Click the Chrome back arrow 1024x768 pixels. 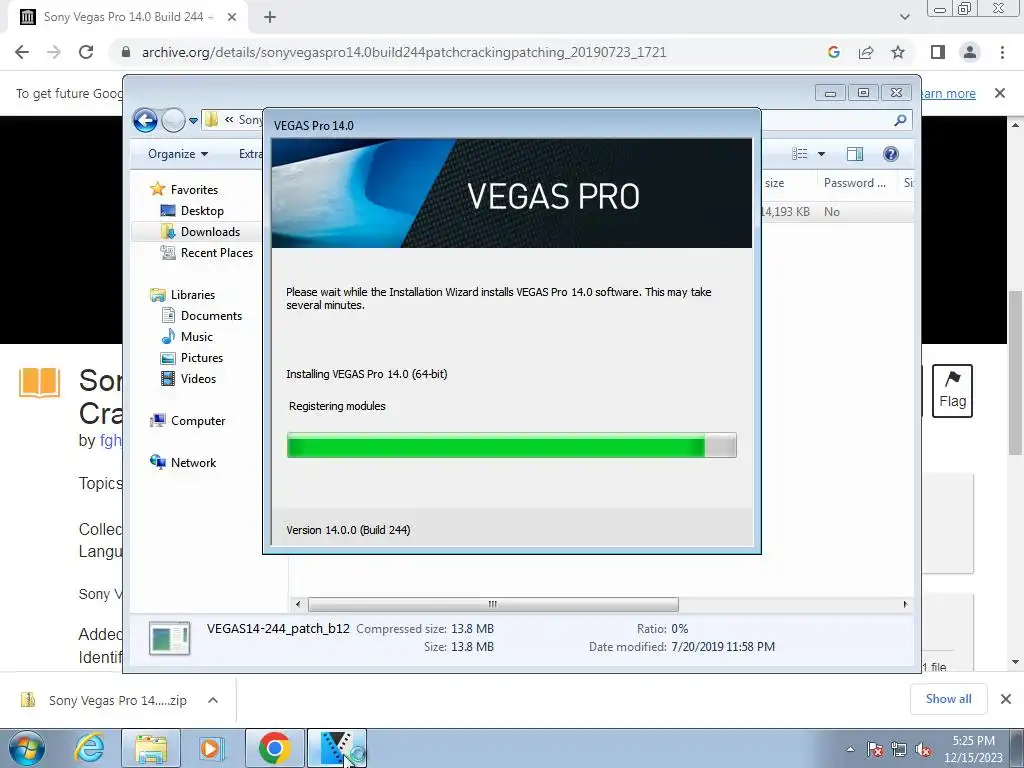pyautogui.click(x=22, y=52)
